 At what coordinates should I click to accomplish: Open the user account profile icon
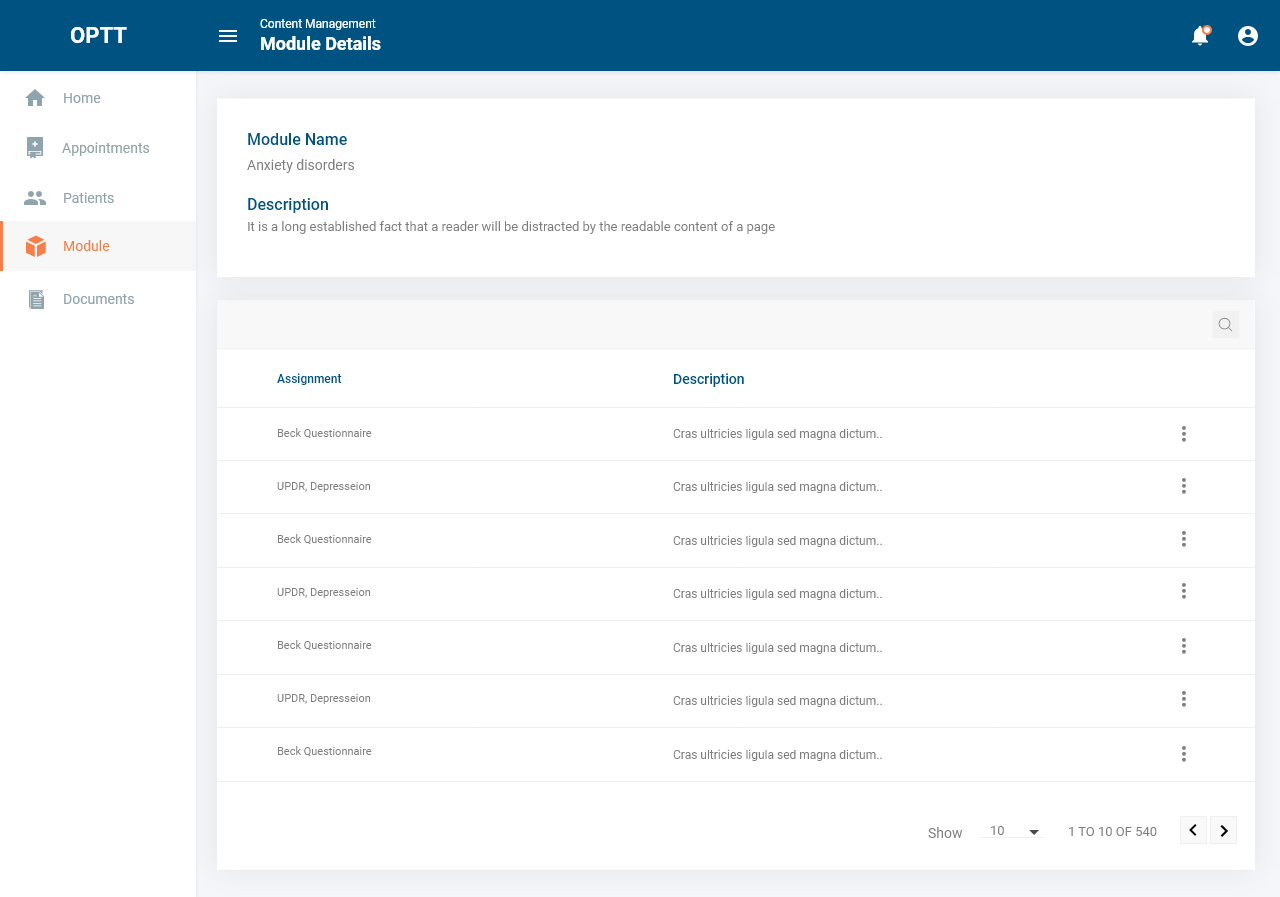(1247, 36)
